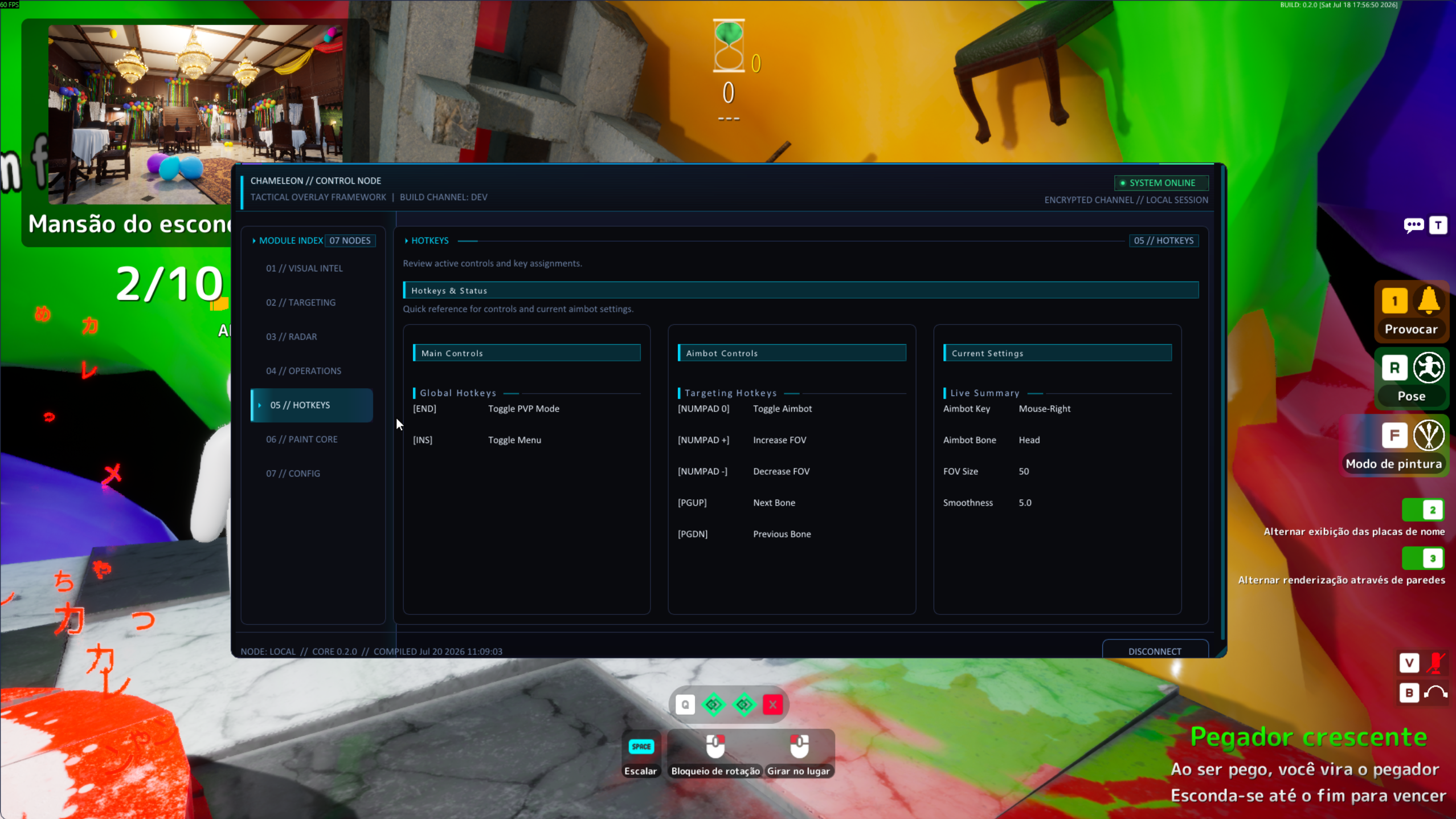Click the Bloqueio de rotação mouse icon
Image resolution: width=1456 pixels, height=819 pixels.
[715, 746]
